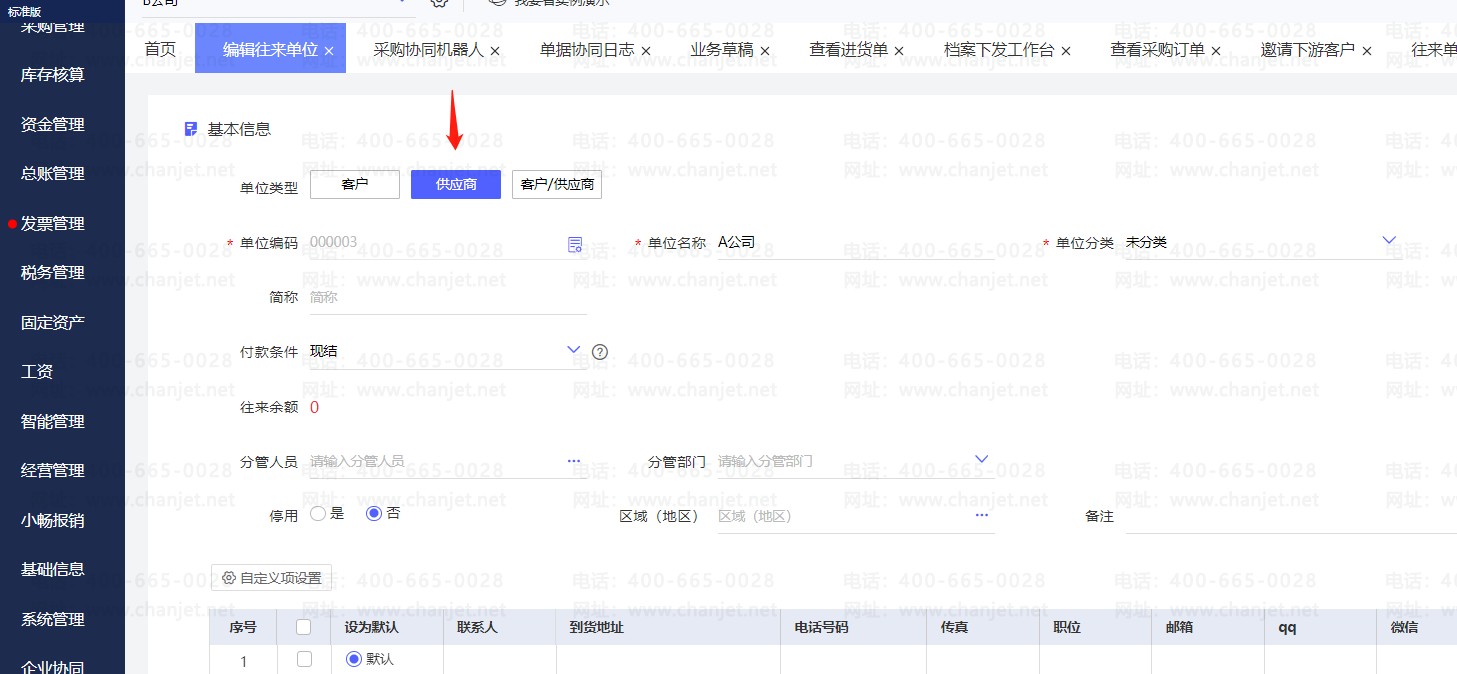The height and width of the screenshot is (674, 1457).
Task: Open 分管人员 lookup ellipsis icon
Action: (574, 461)
